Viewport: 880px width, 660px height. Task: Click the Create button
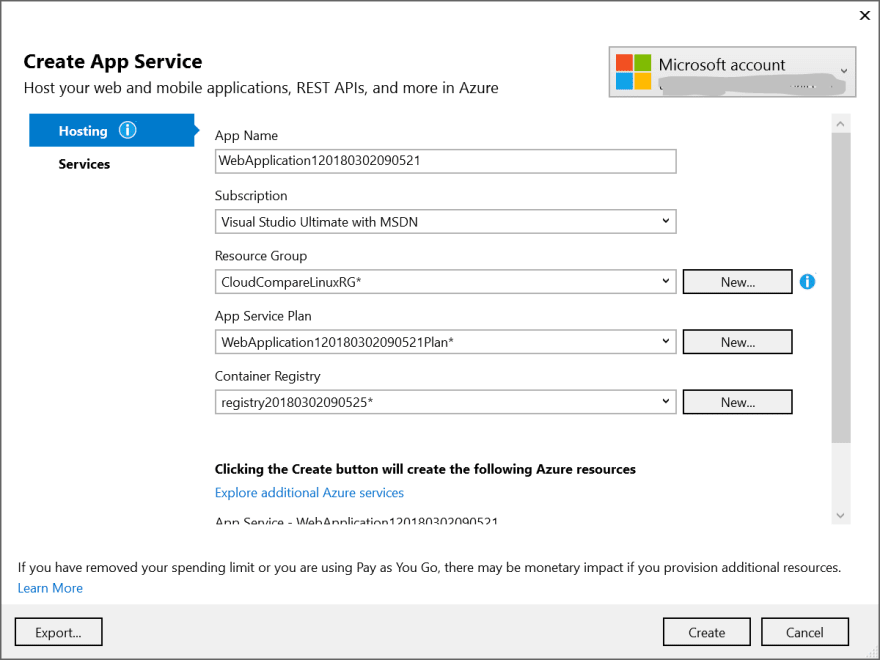[707, 632]
